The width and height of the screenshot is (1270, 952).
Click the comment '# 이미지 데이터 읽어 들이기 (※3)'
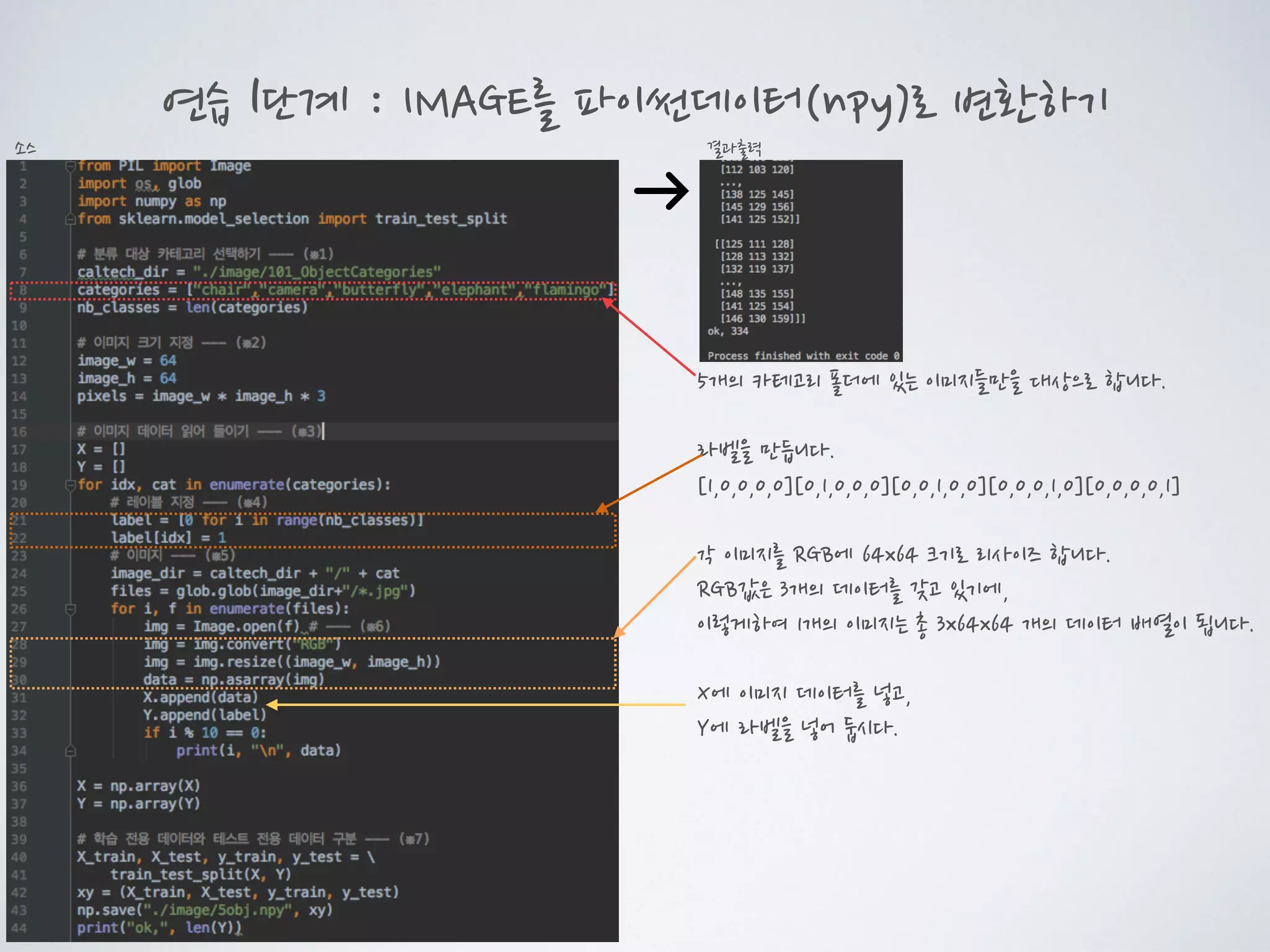coord(199,431)
